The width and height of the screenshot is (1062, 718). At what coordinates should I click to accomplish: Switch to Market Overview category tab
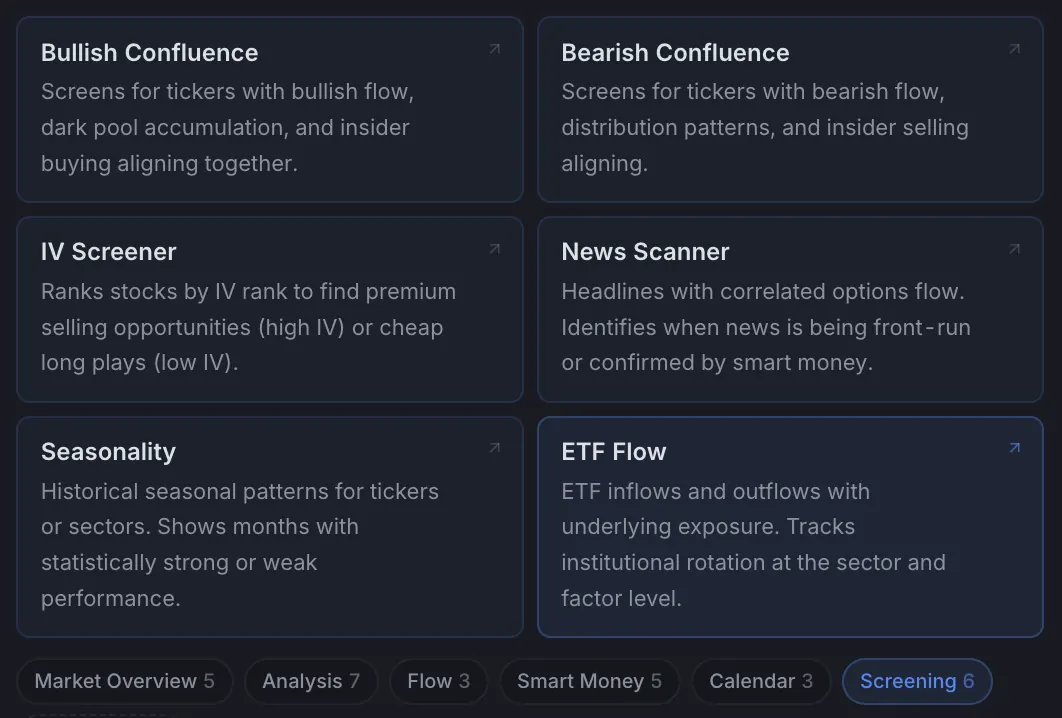click(x=125, y=681)
